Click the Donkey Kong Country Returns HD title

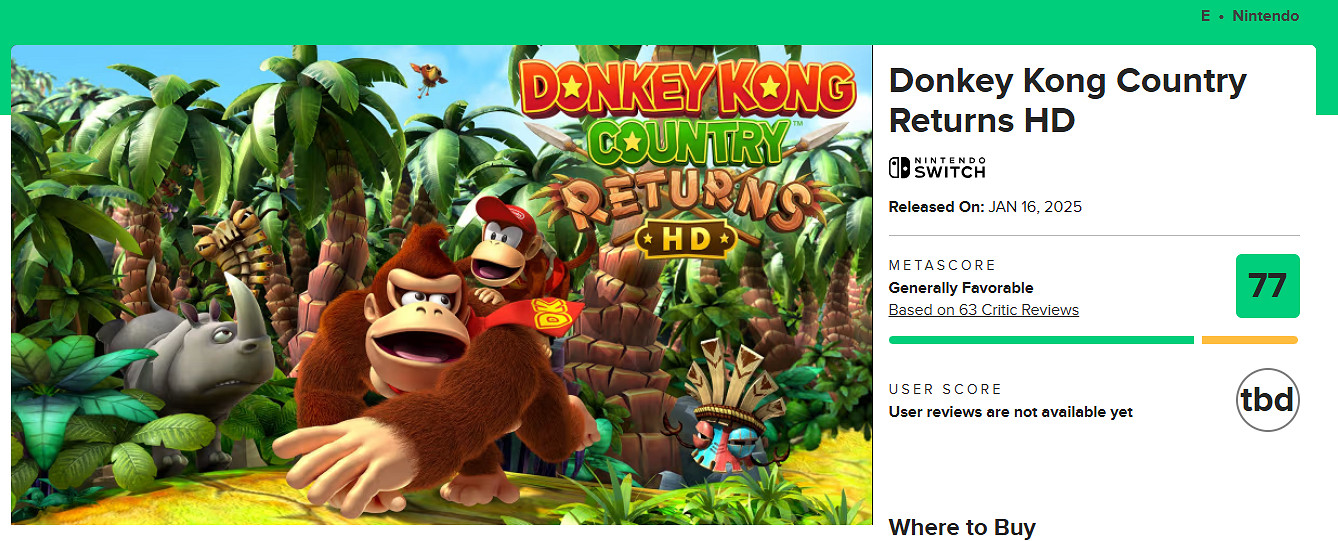tap(1067, 100)
